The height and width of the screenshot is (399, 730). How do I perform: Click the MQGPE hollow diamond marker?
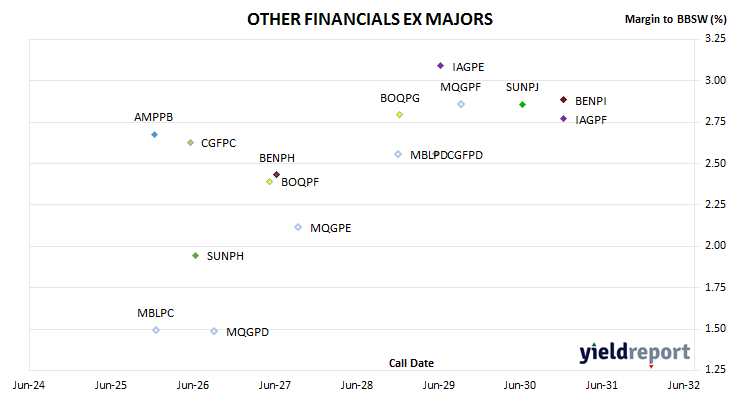tap(298, 227)
